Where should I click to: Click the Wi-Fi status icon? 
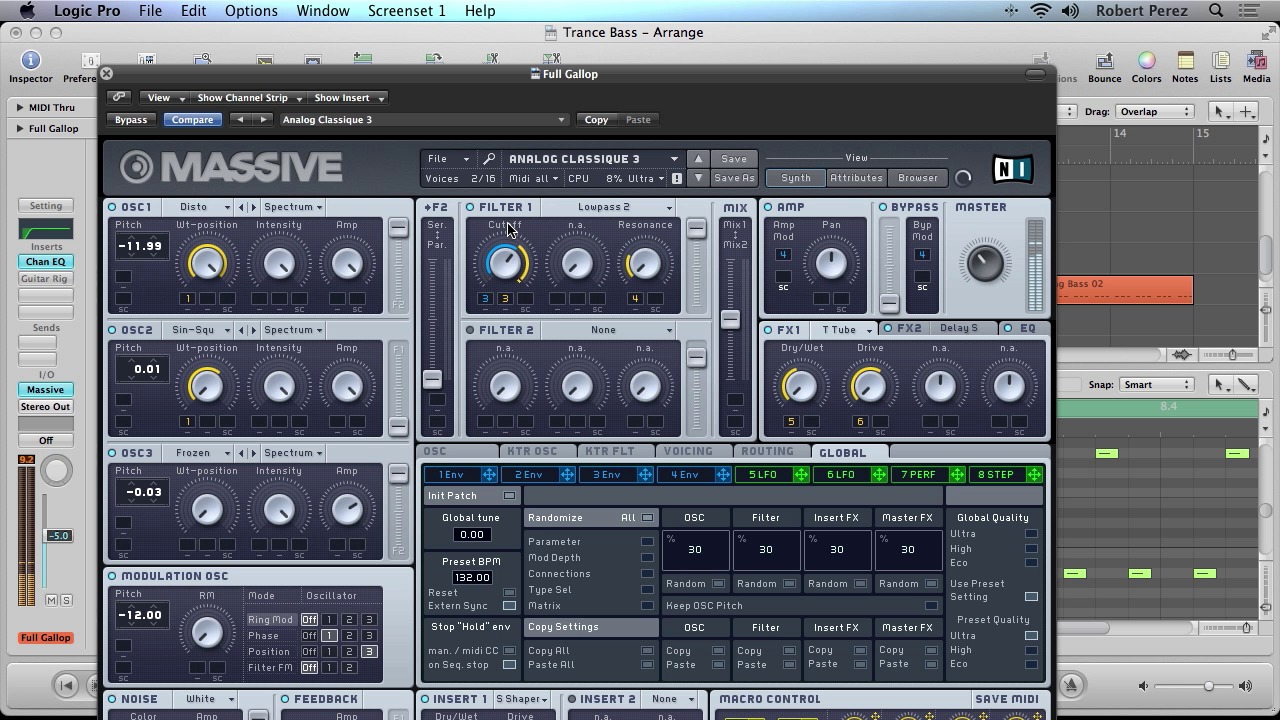(x=1041, y=11)
